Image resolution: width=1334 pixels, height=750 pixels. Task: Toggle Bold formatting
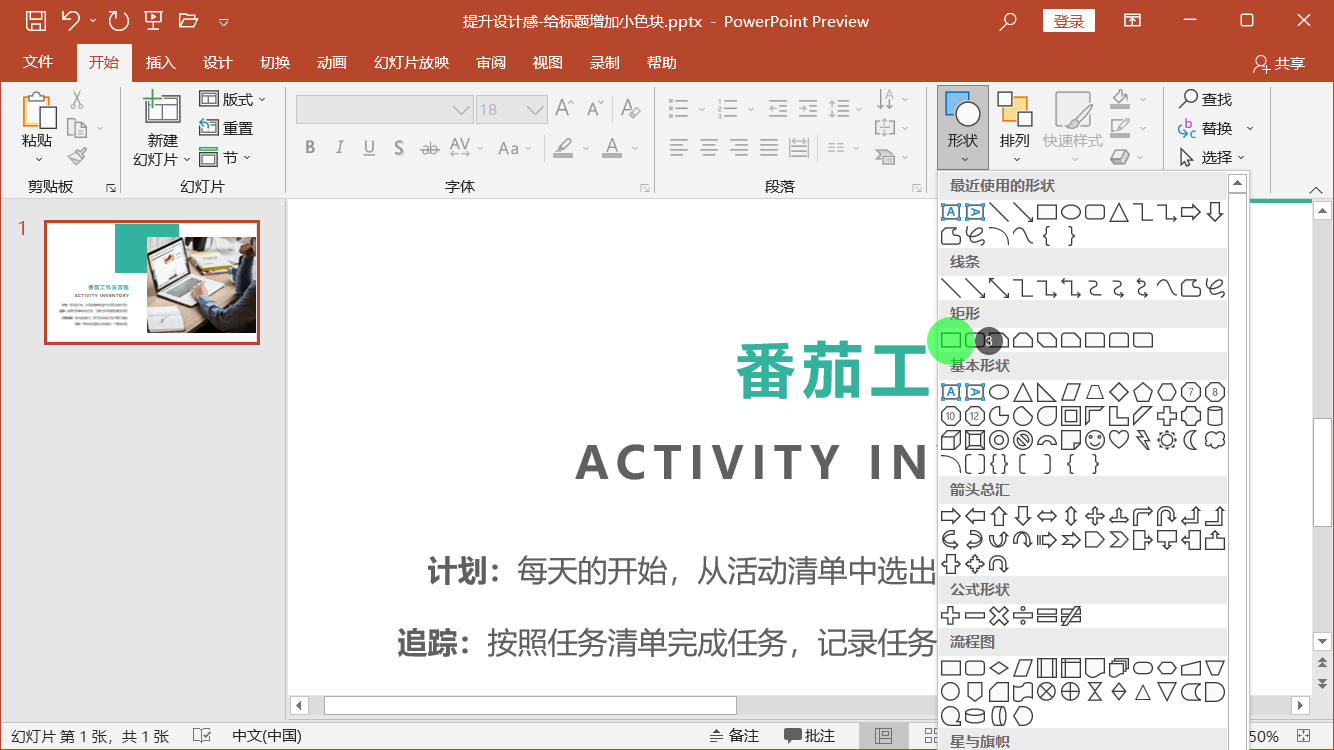pyautogui.click(x=310, y=148)
